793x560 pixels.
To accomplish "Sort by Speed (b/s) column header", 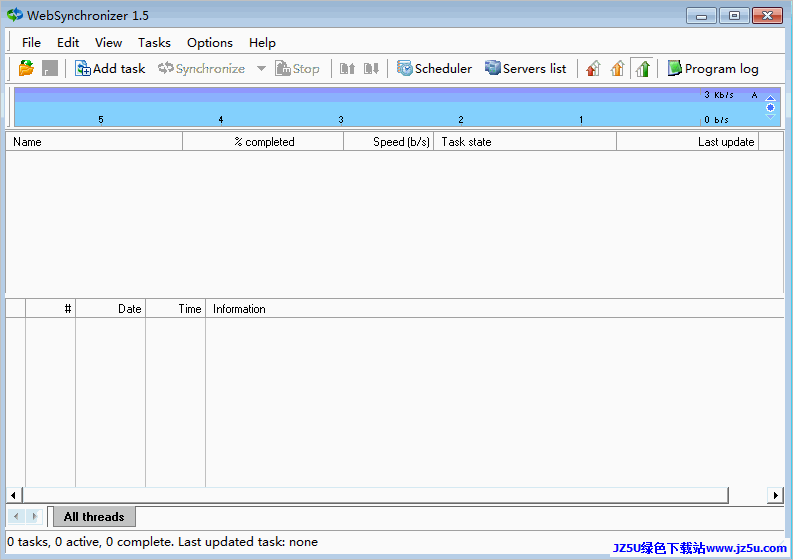I will pos(388,142).
